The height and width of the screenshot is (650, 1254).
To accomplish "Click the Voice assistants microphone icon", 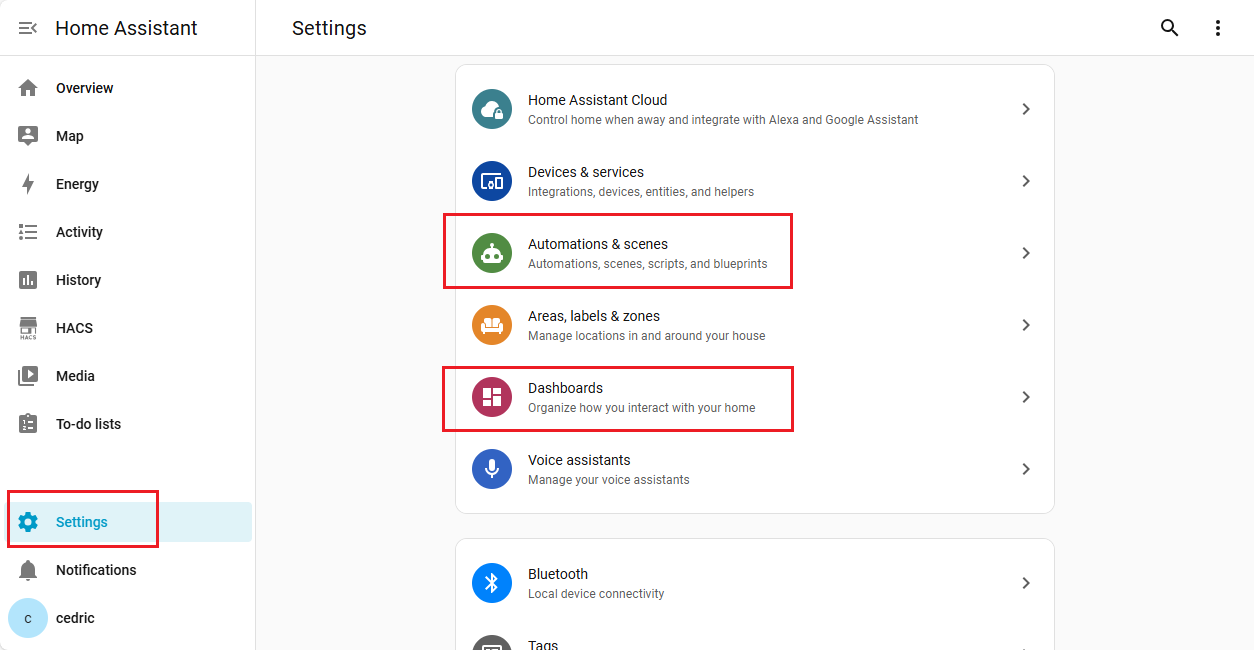I will 491,469.
